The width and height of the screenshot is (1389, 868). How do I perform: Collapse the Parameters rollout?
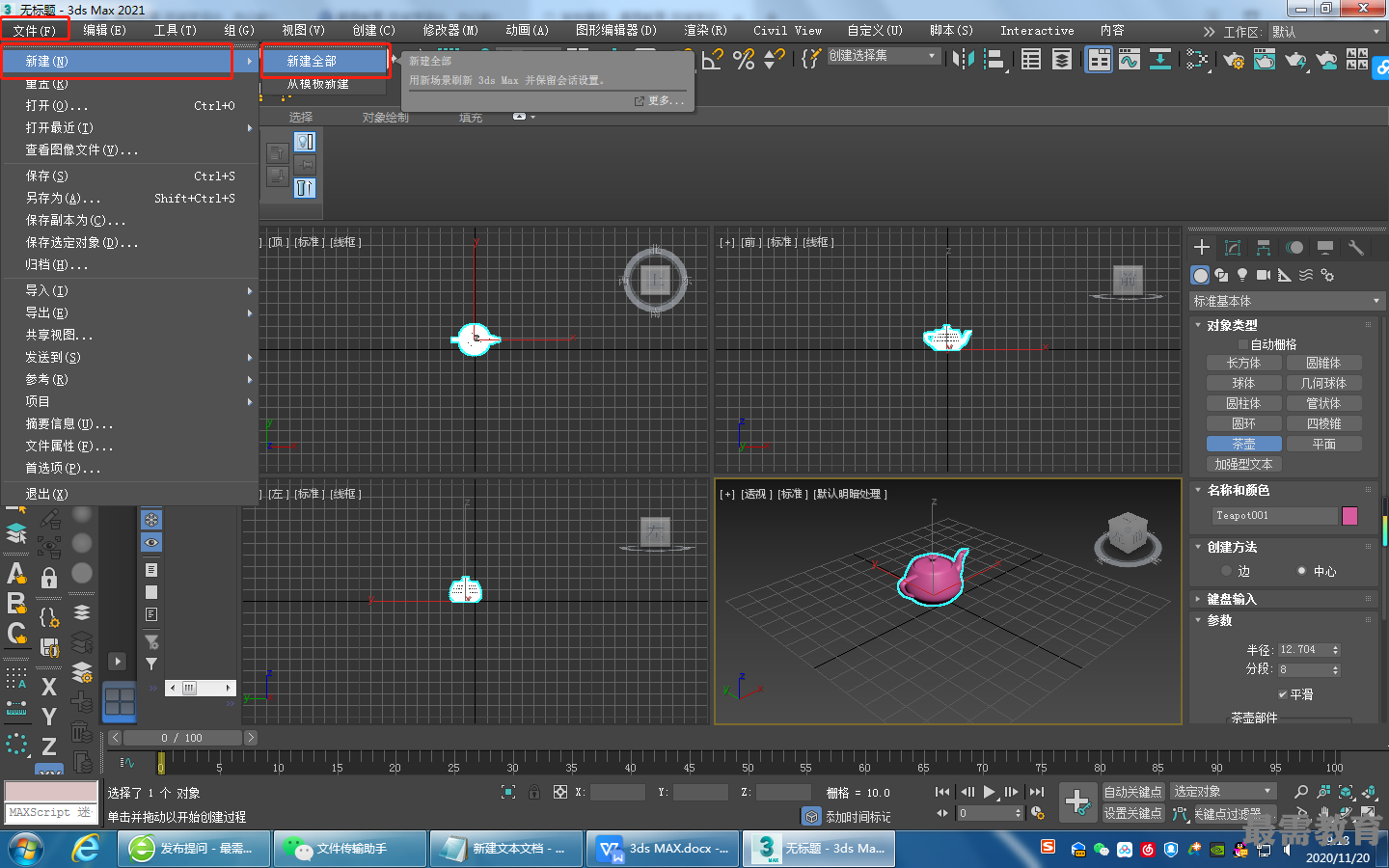click(1219, 620)
